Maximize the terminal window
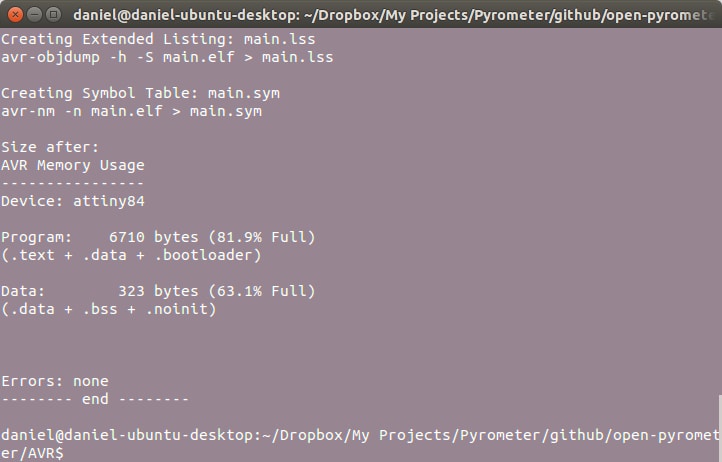 pyautogui.click(x=53, y=14)
